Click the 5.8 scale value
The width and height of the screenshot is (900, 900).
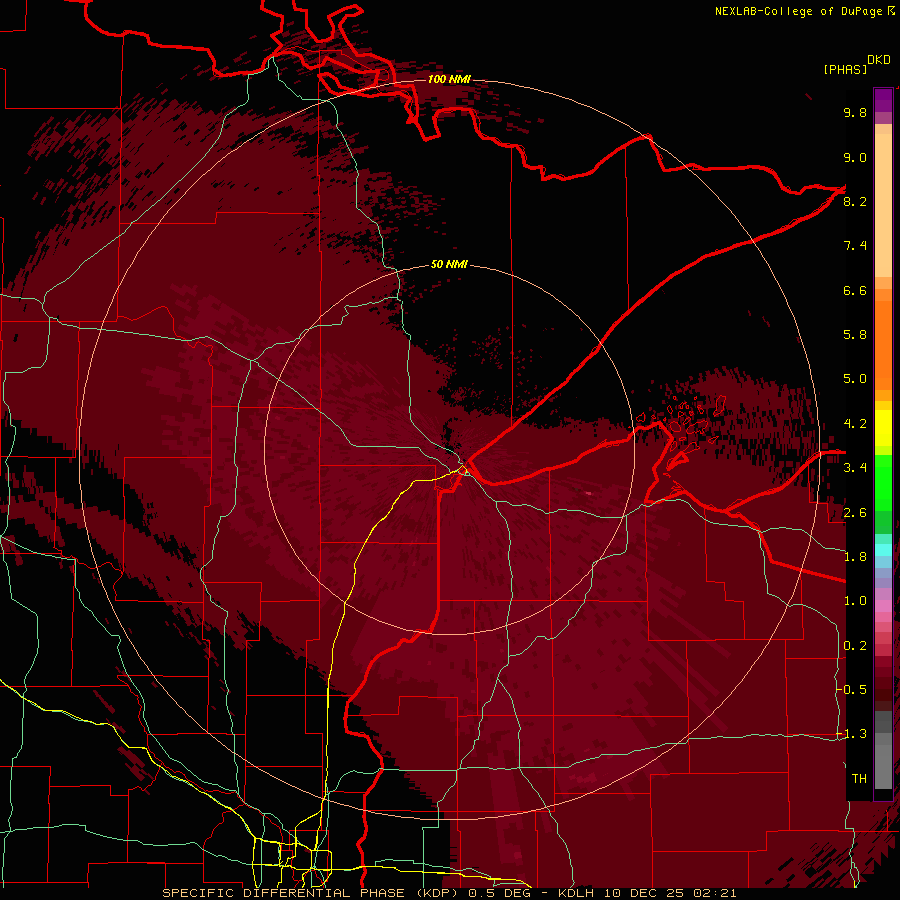click(x=855, y=335)
